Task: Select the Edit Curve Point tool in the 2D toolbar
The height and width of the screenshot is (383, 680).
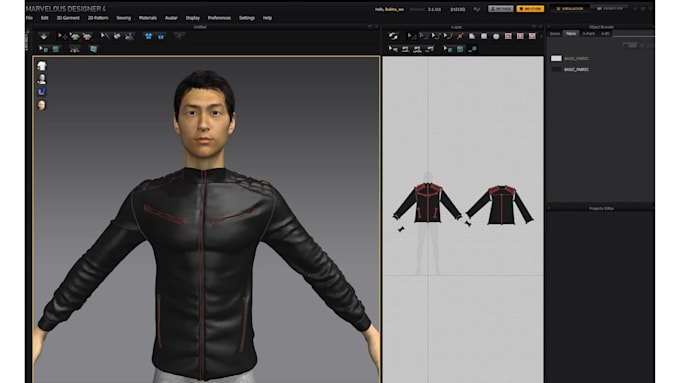Action: [x=436, y=36]
